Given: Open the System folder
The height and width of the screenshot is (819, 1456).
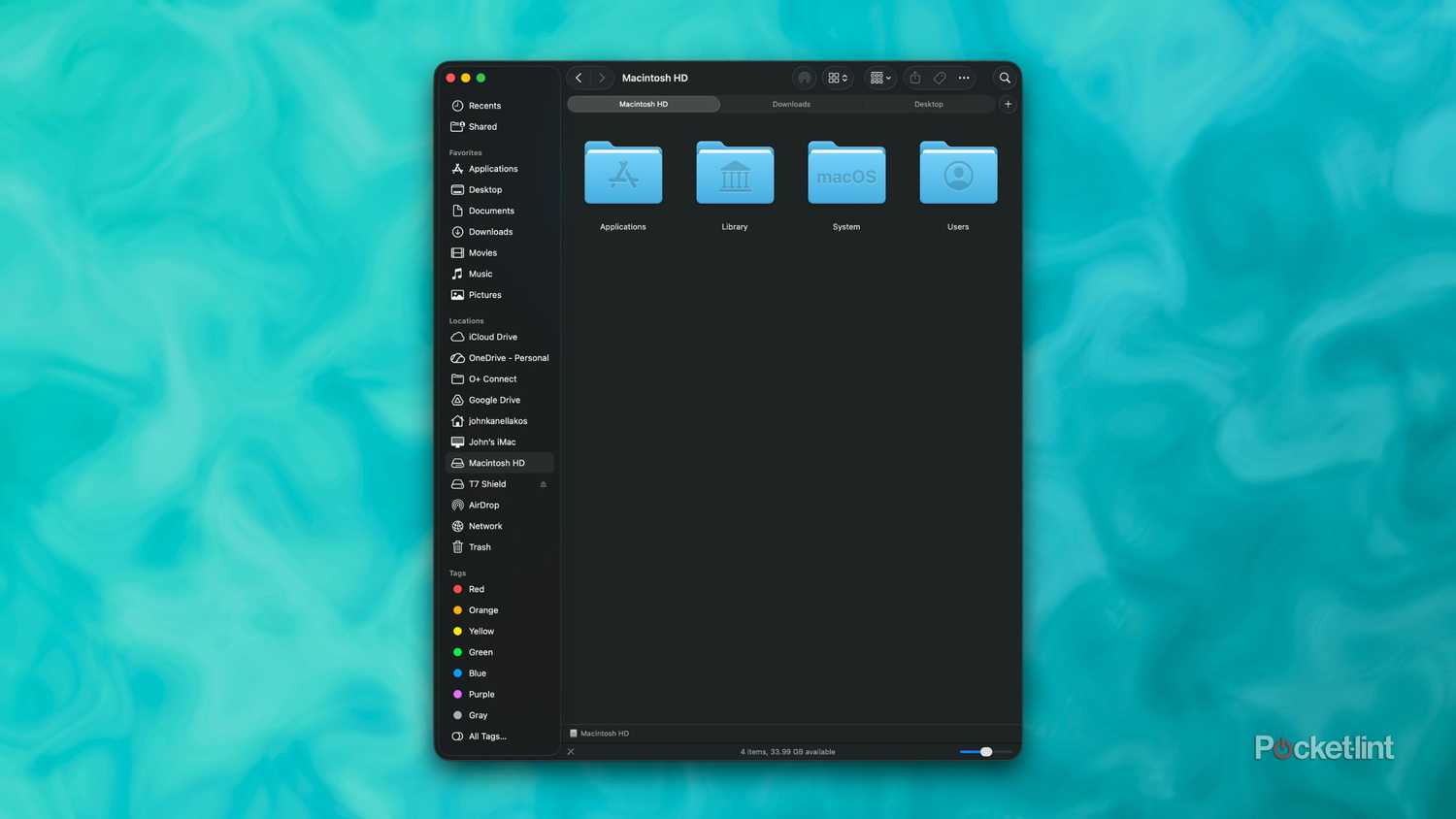Looking at the screenshot, I should click(845, 175).
